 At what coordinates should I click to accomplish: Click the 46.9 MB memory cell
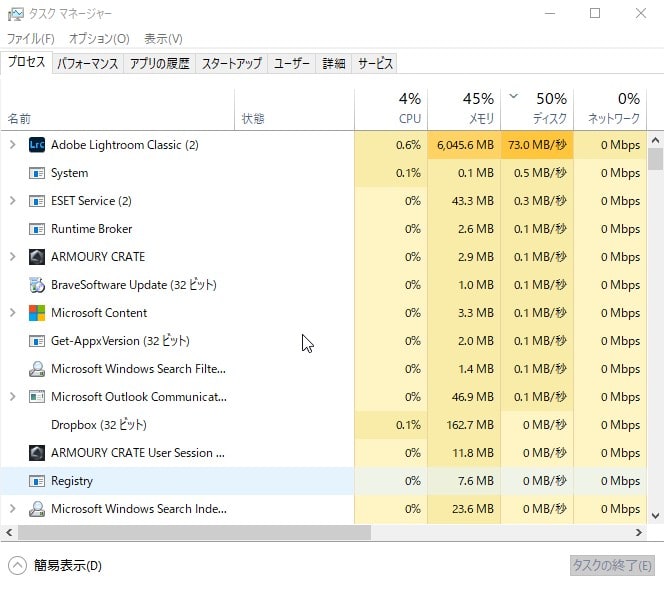pos(464,397)
